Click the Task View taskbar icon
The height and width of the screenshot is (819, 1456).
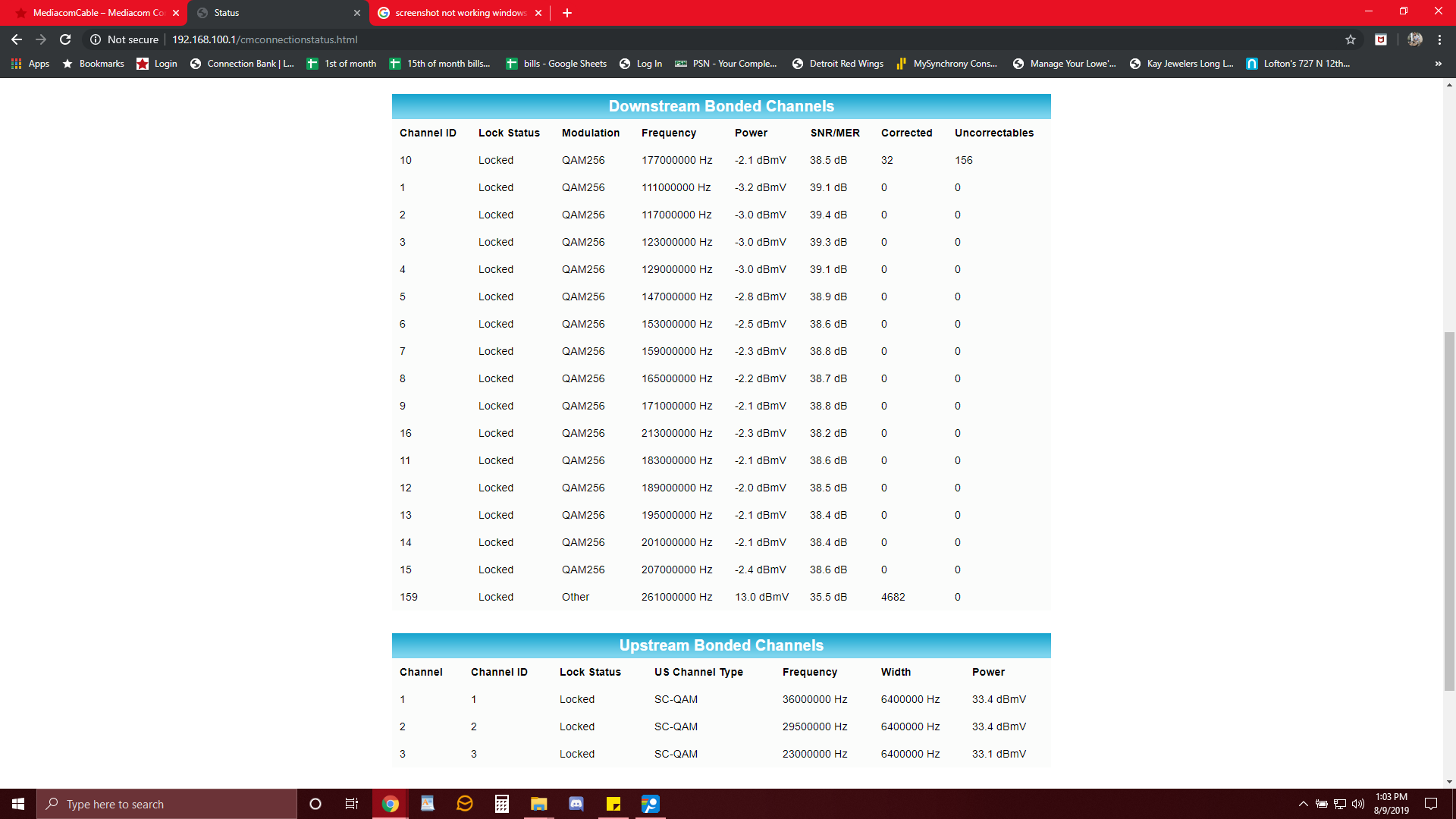pos(352,804)
